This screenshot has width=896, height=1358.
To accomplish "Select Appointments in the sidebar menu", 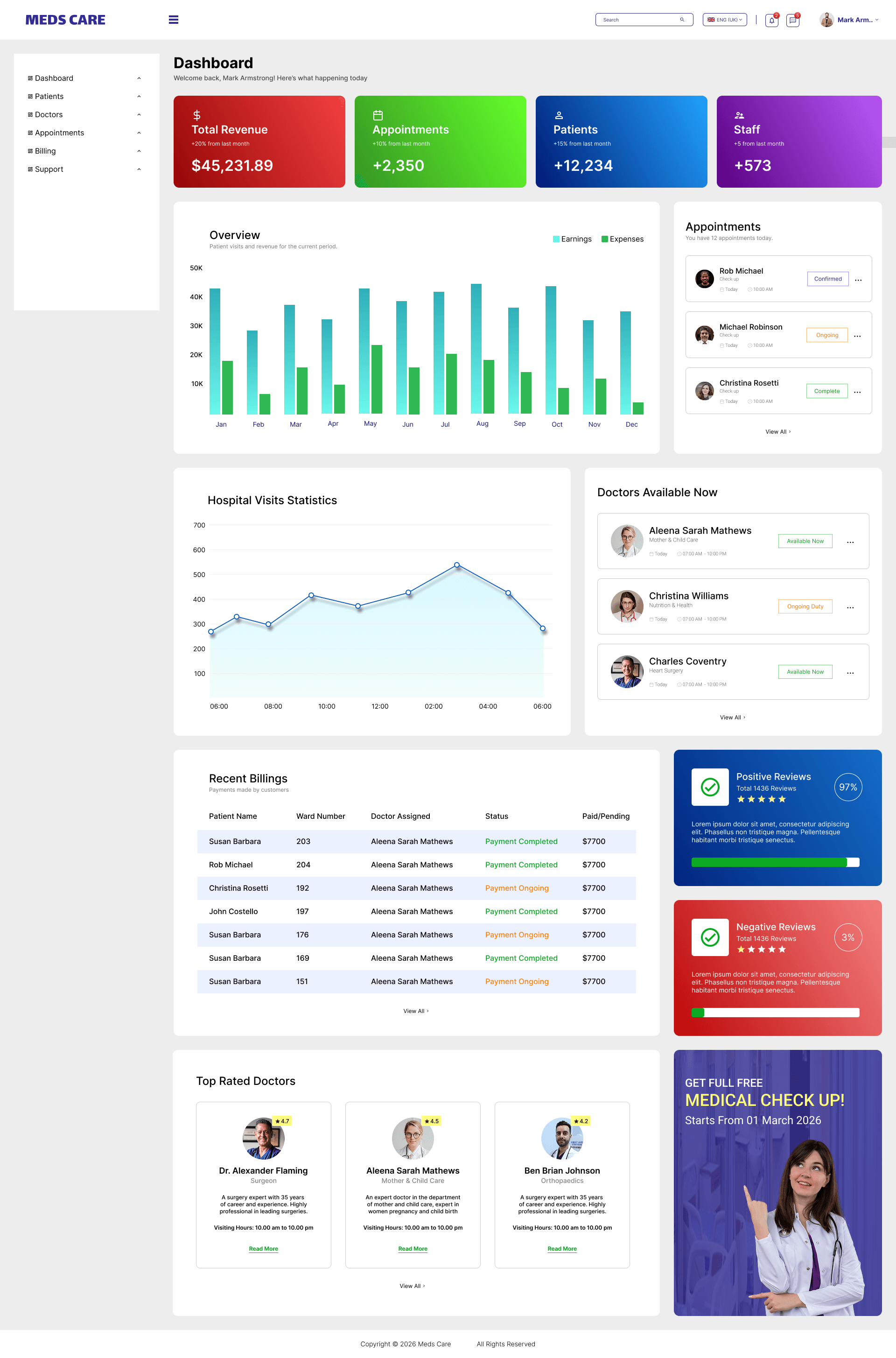I will [59, 133].
